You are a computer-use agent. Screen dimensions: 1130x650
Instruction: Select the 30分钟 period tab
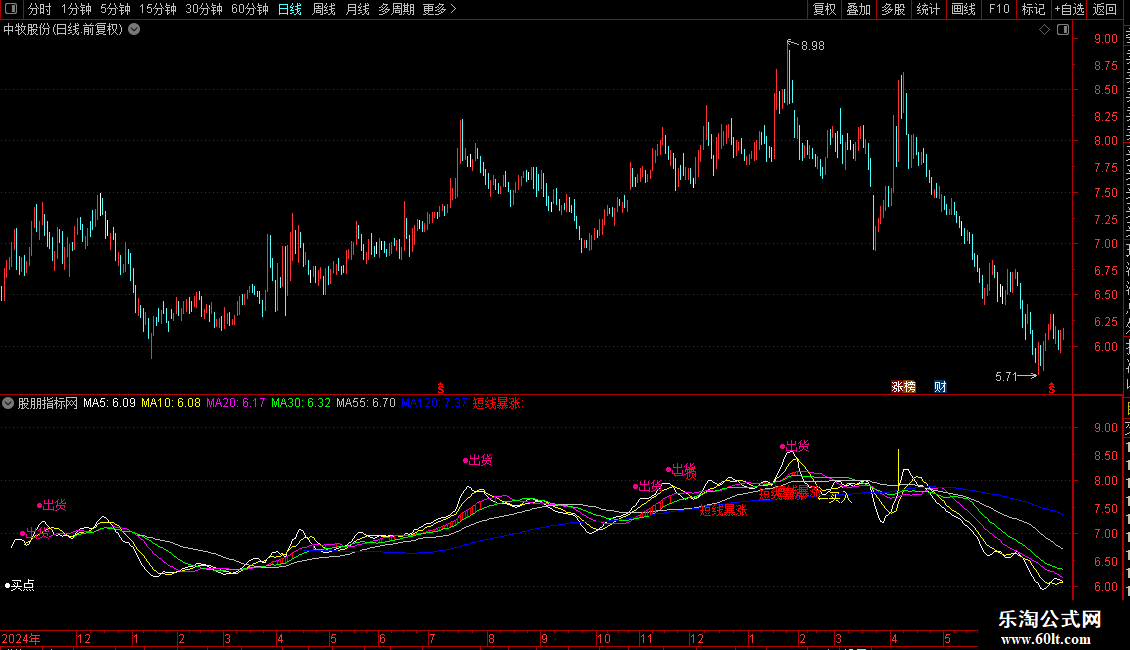click(x=204, y=9)
